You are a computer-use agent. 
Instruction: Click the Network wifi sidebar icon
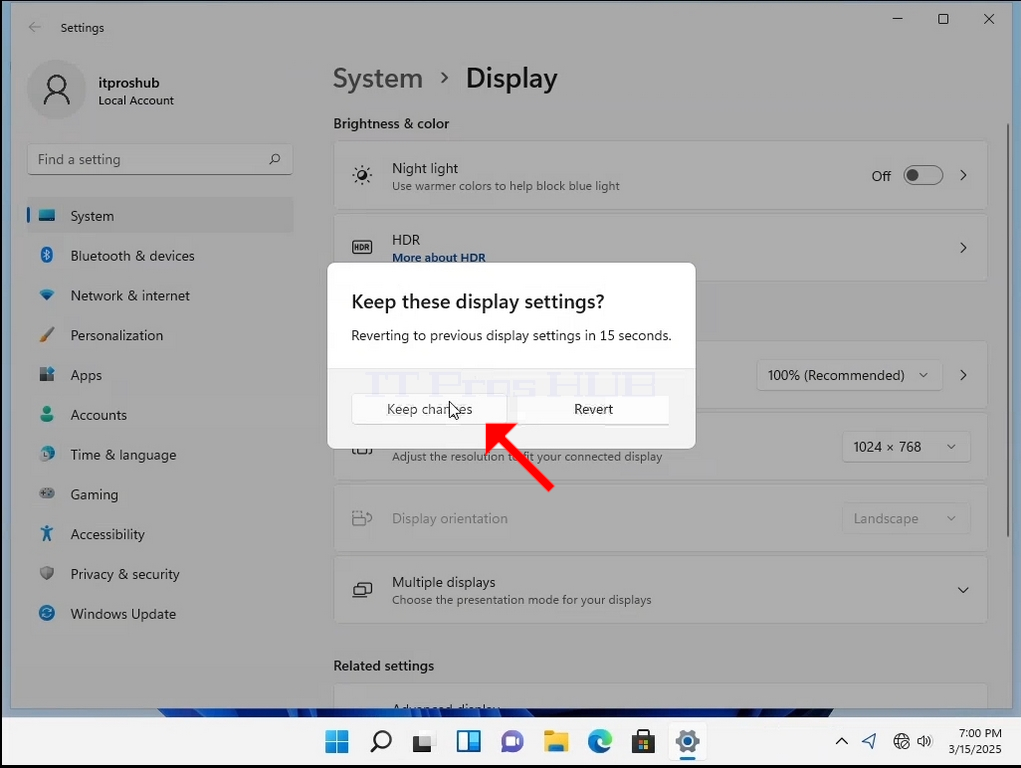coord(47,295)
